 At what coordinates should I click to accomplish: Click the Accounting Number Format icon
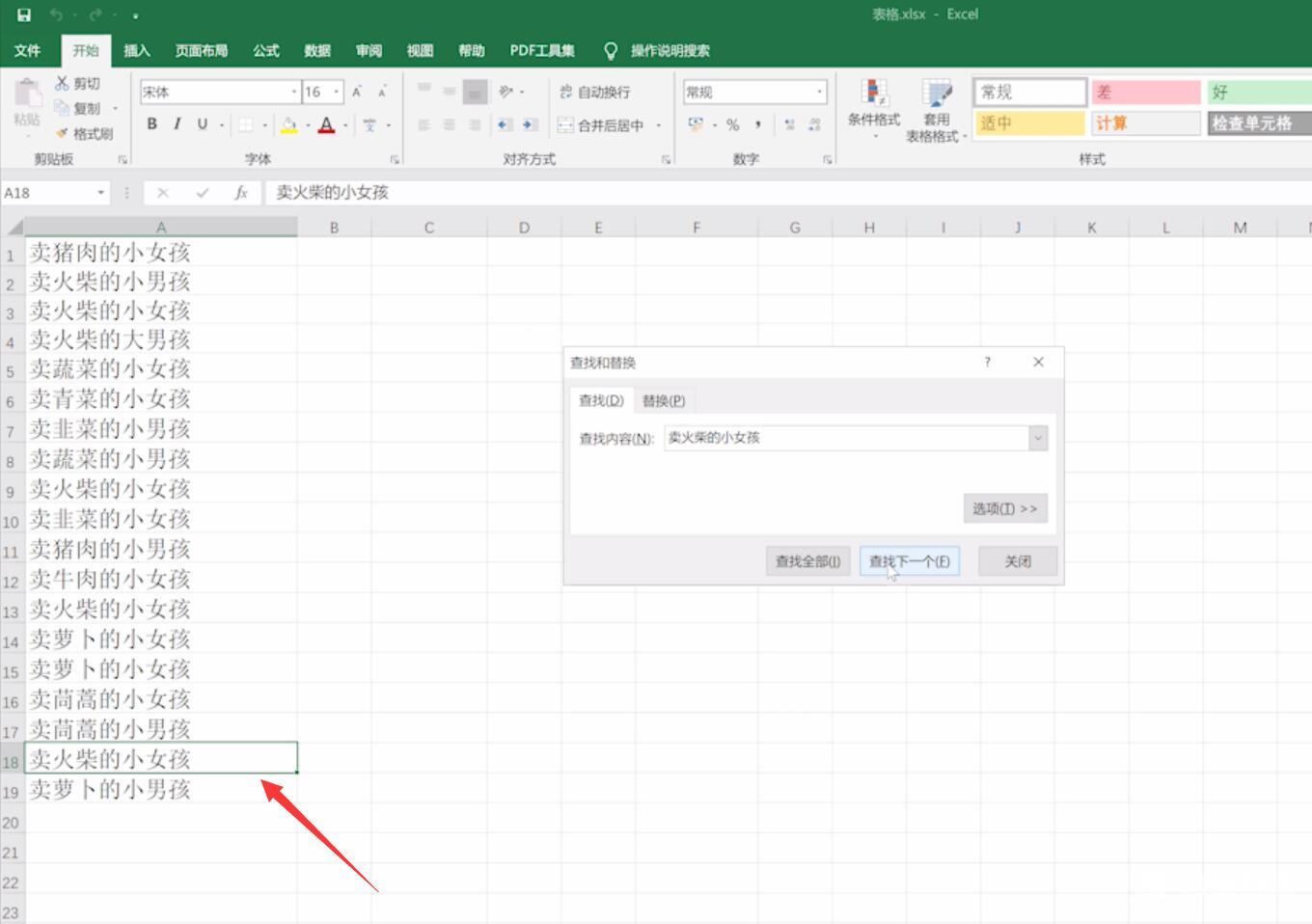coord(696,124)
